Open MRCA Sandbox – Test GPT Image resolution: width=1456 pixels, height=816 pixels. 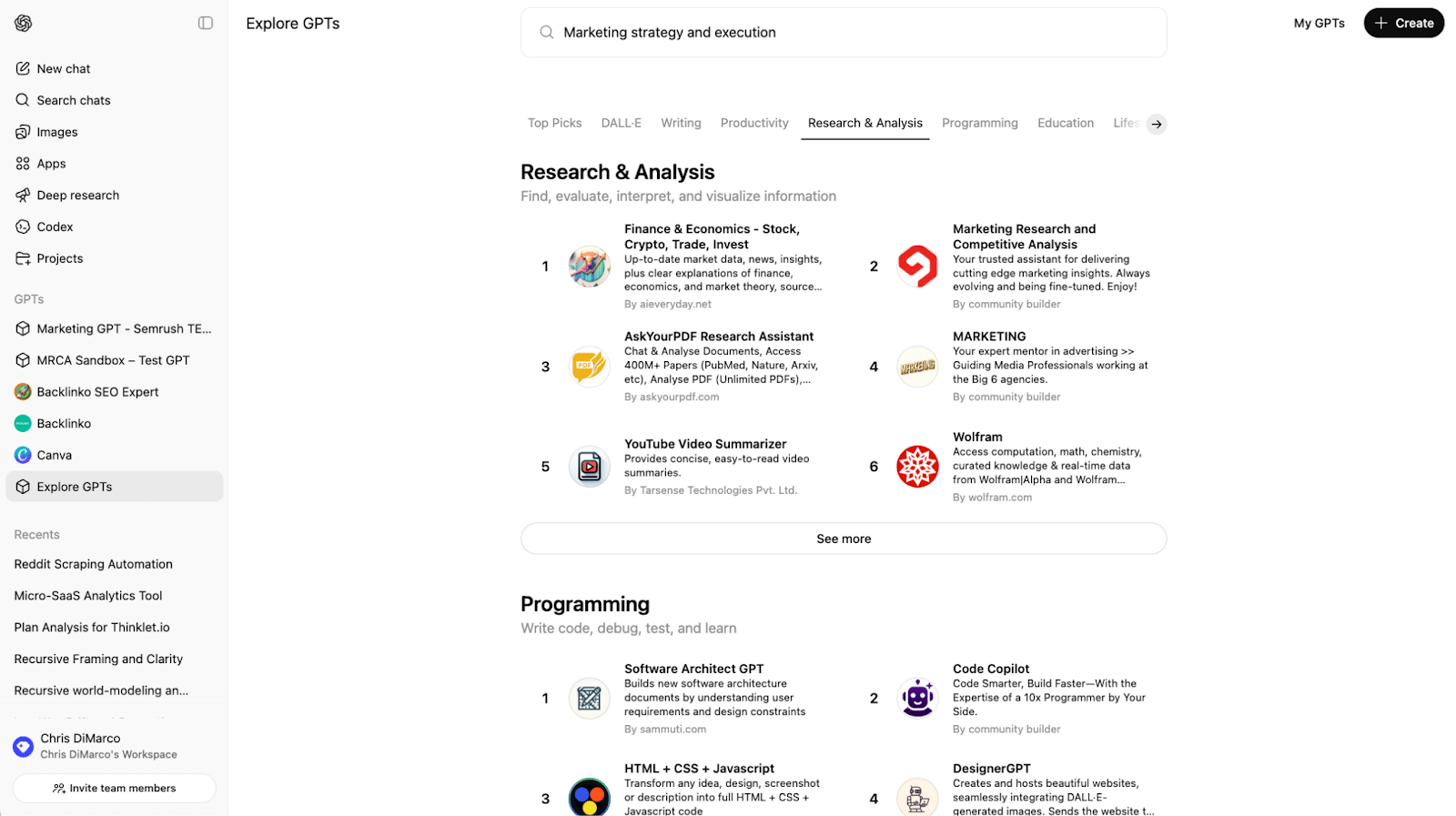115,360
